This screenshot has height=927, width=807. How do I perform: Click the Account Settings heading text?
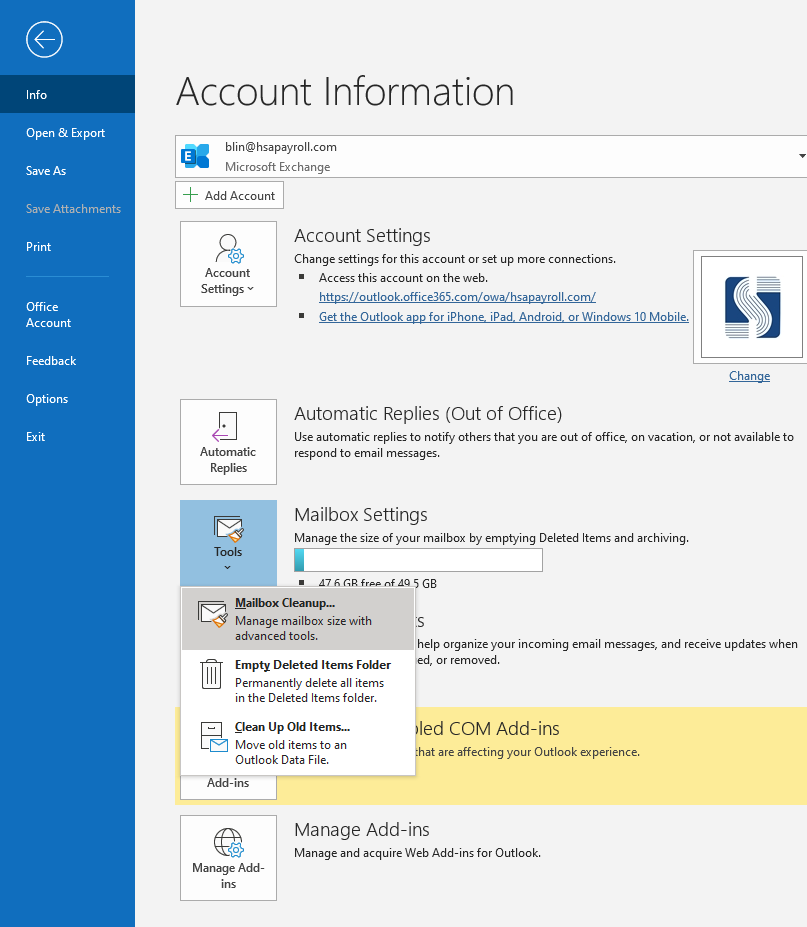click(362, 235)
